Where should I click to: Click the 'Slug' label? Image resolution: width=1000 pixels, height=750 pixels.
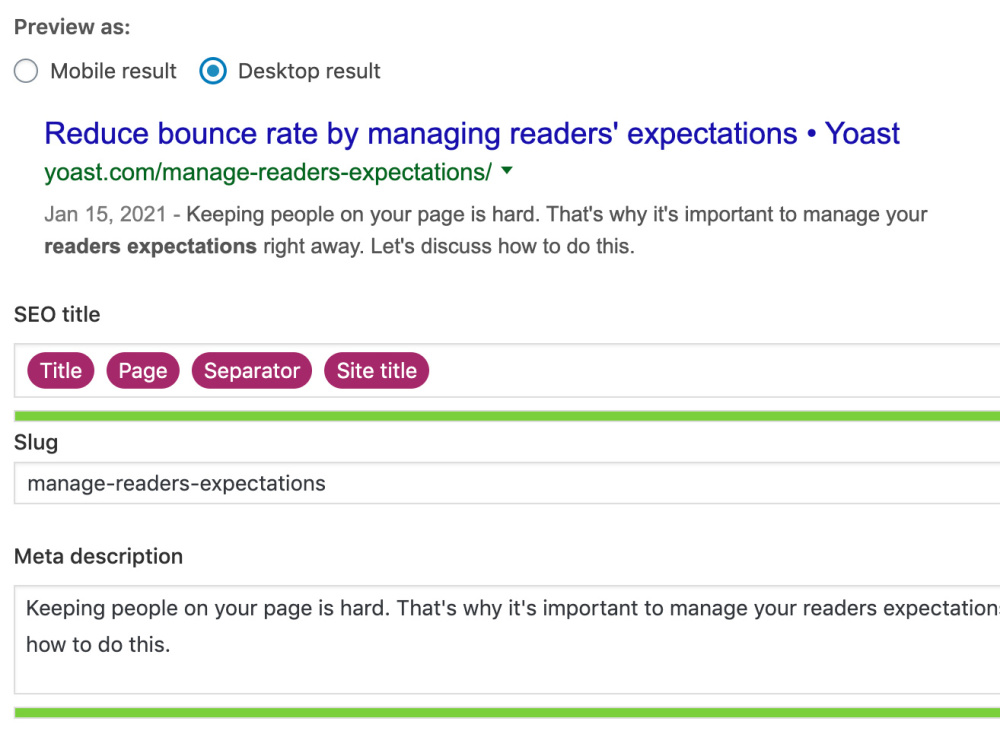pyautogui.click(x=36, y=443)
